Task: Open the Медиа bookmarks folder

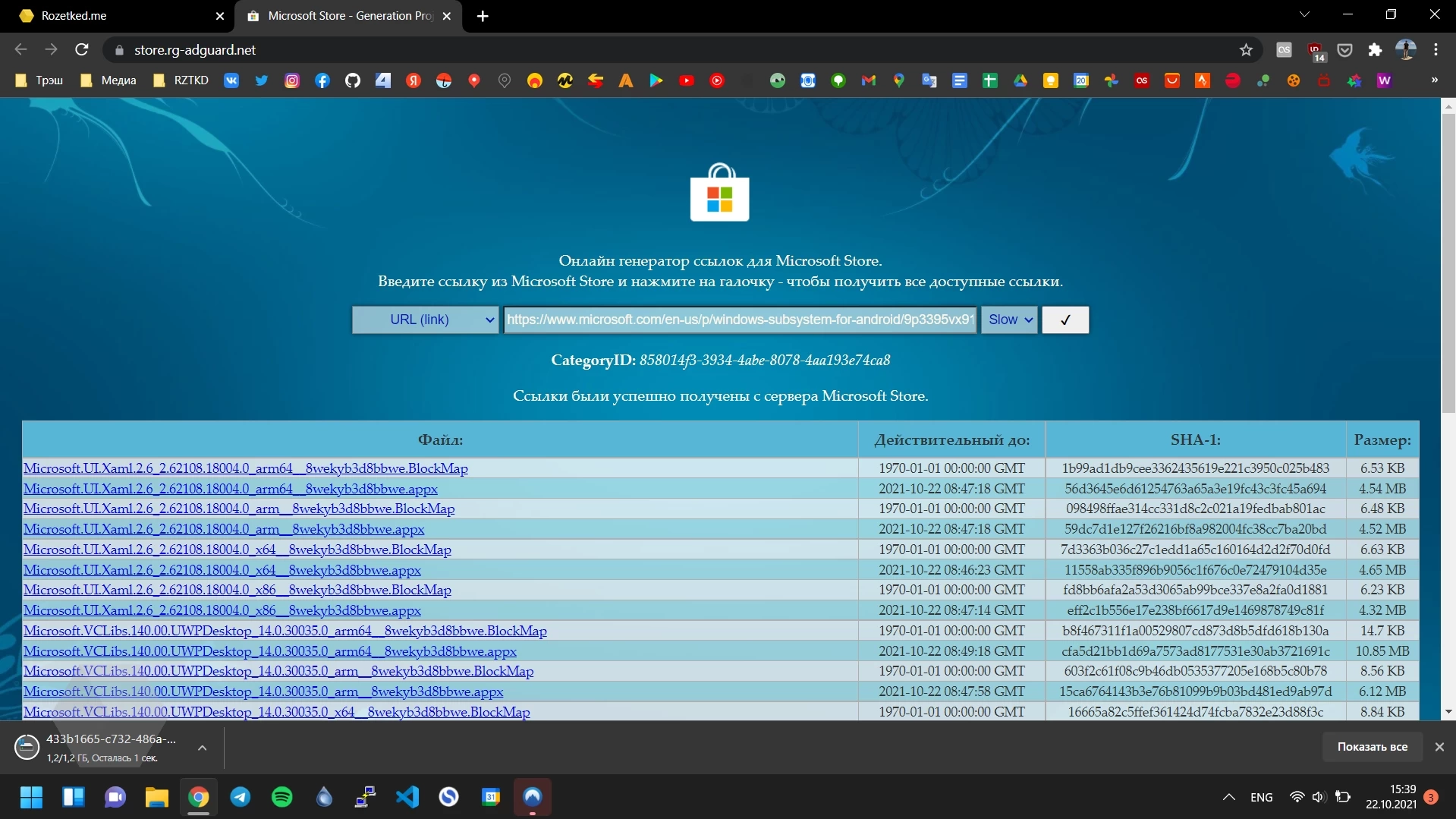Action: pos(108,80)
